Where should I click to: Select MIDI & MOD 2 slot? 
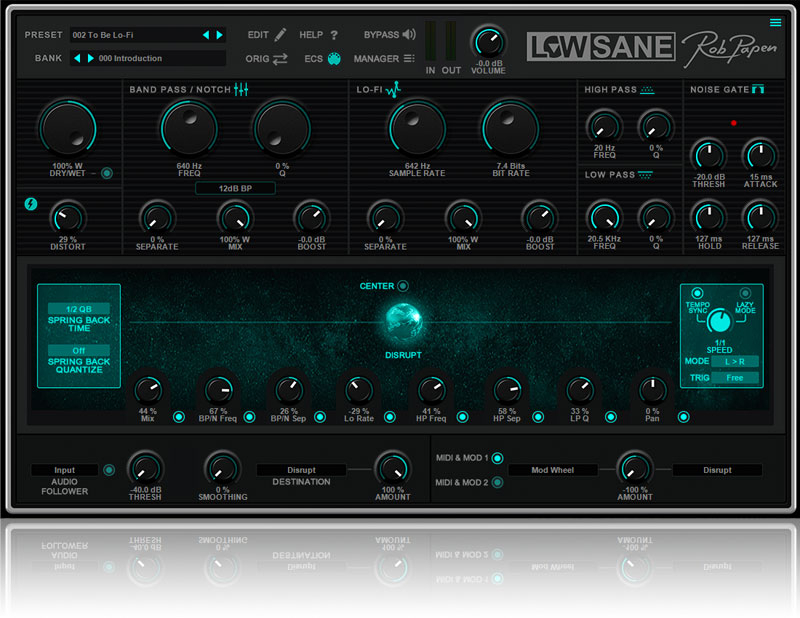point(497,483)
